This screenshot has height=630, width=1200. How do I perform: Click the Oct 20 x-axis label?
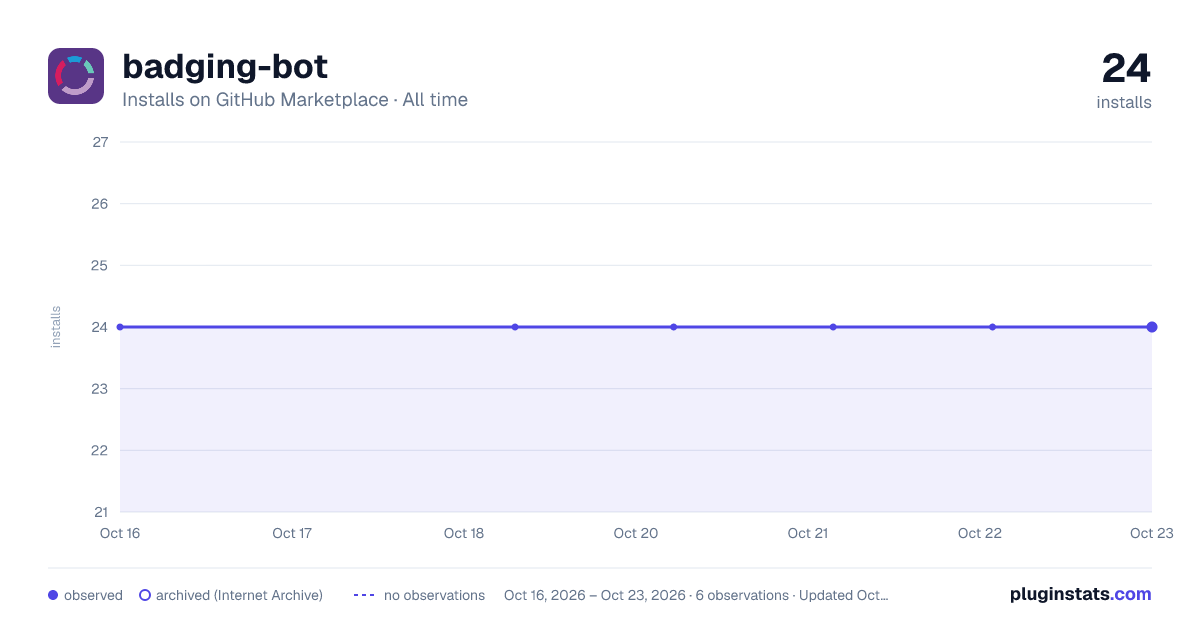pyautogui.click(x=636, y=534)
